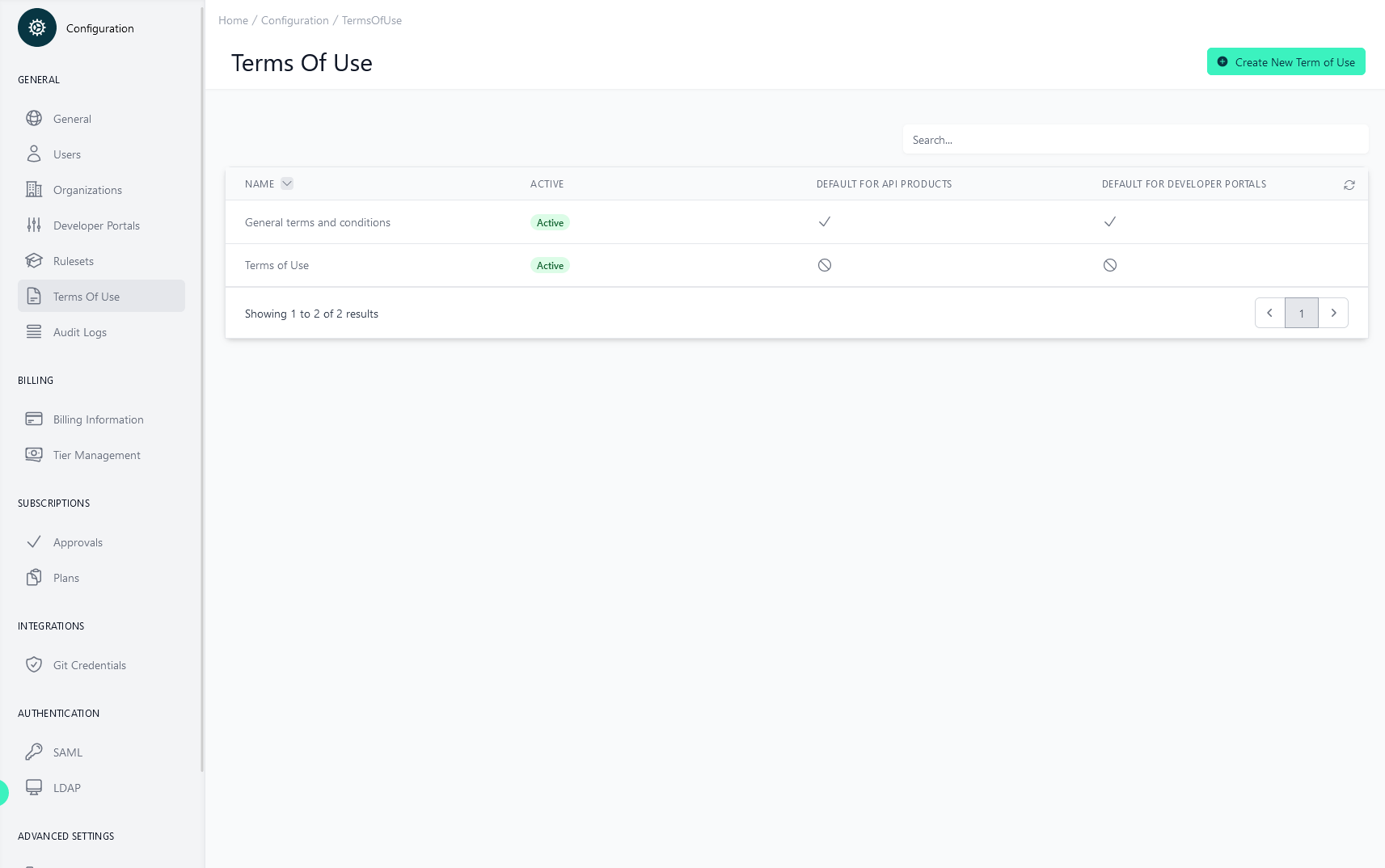Viewport: 1385px width, 868px height.
Task: Click the Create New Term of Use button
Action: 1286,61
